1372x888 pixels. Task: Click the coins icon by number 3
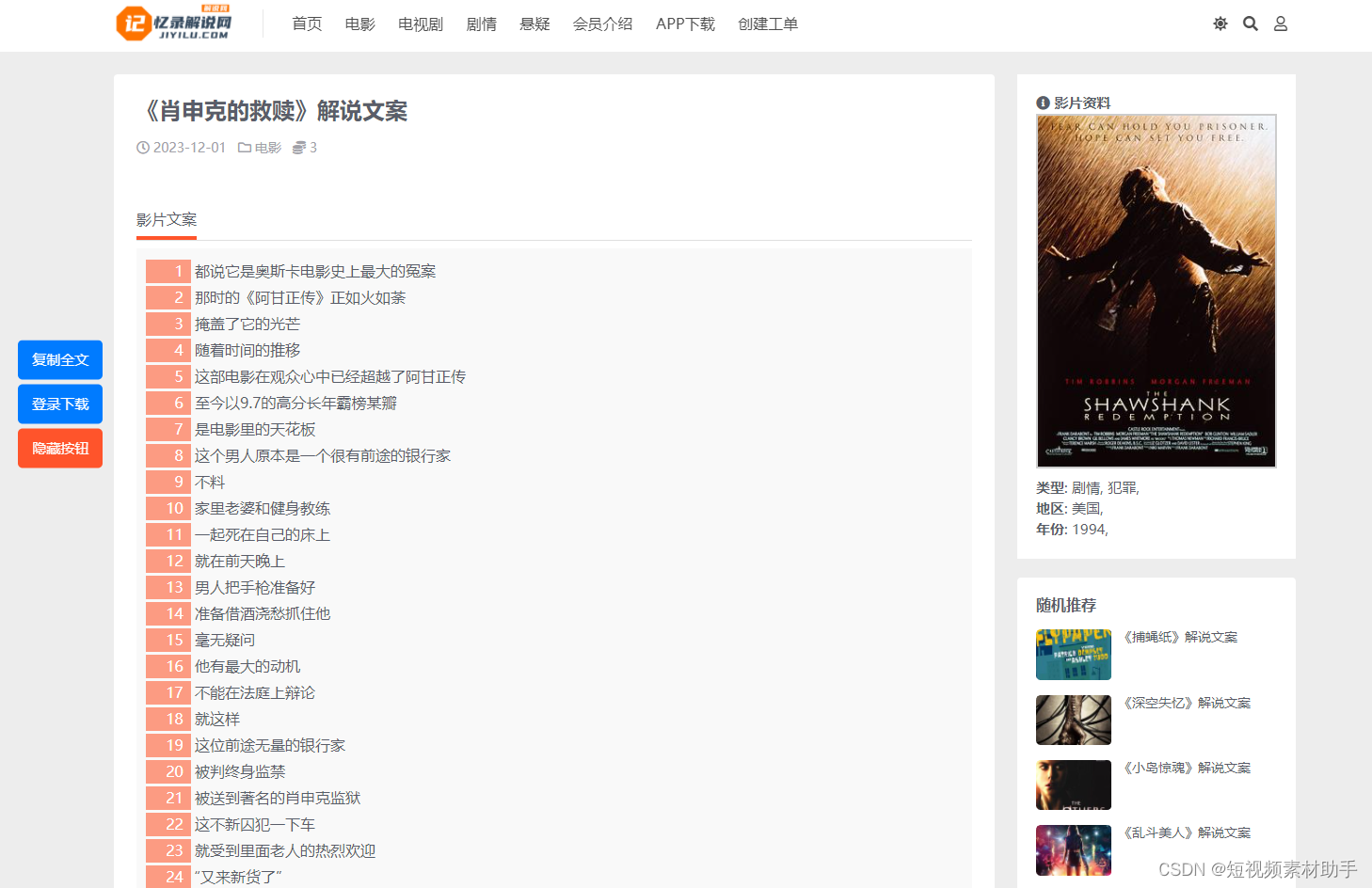(299, 148)
